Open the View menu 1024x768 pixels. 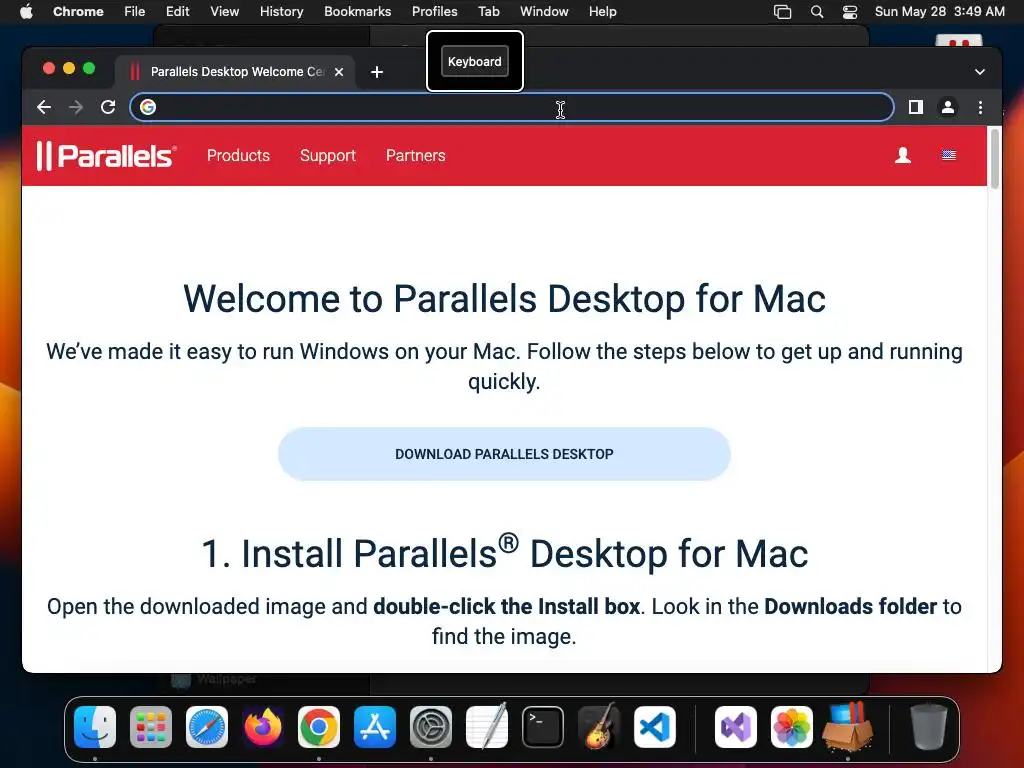(224, 12)
